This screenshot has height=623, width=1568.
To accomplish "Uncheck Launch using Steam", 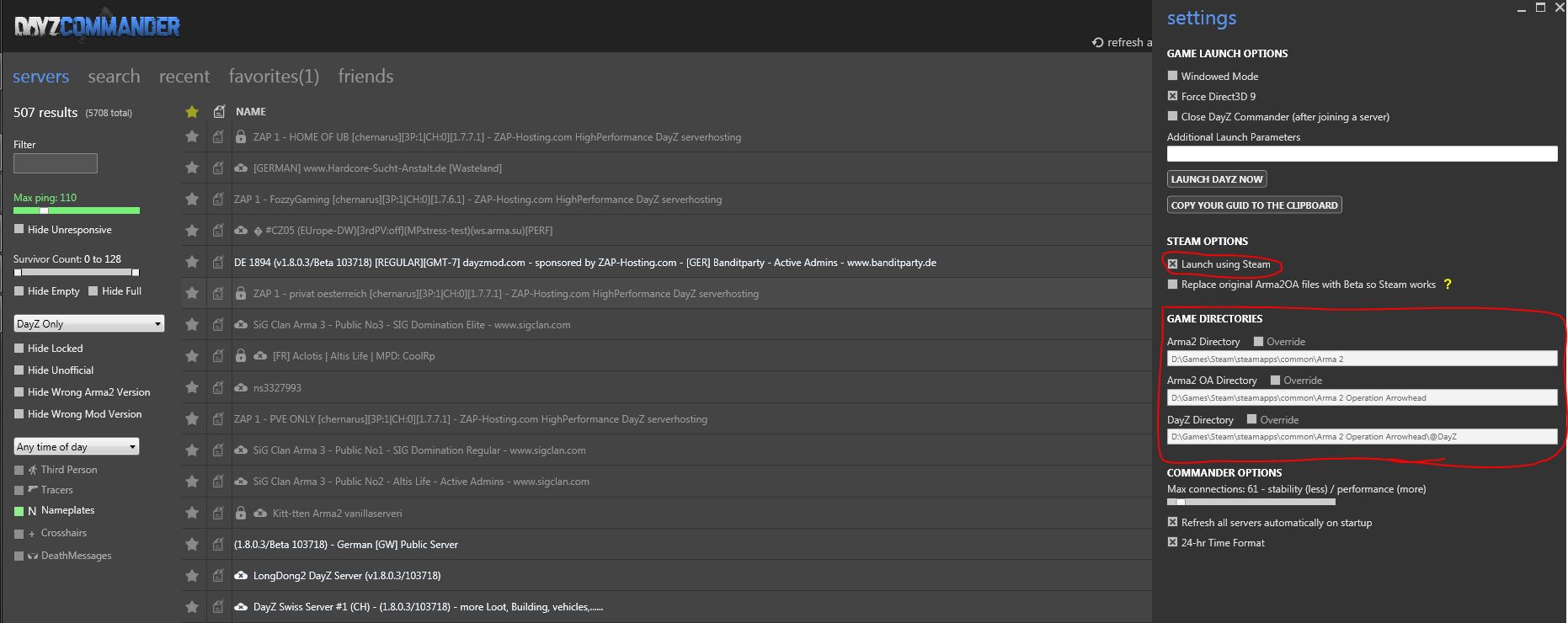I will tap(1172, 264).
